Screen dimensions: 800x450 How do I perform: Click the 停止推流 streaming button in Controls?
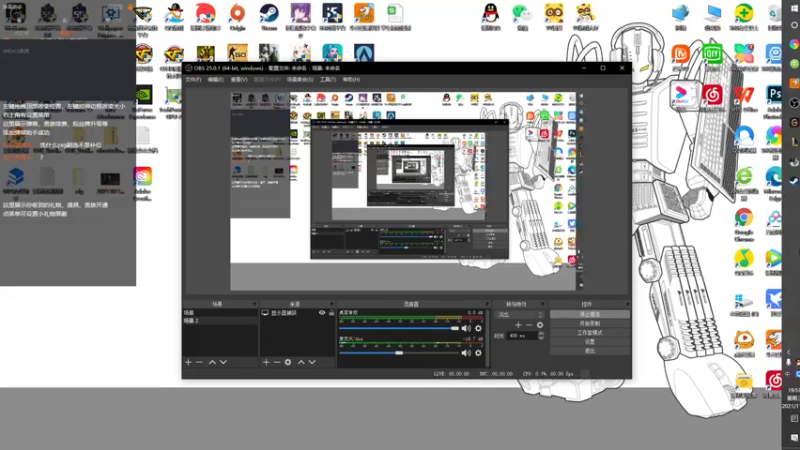tap(590, 314)
